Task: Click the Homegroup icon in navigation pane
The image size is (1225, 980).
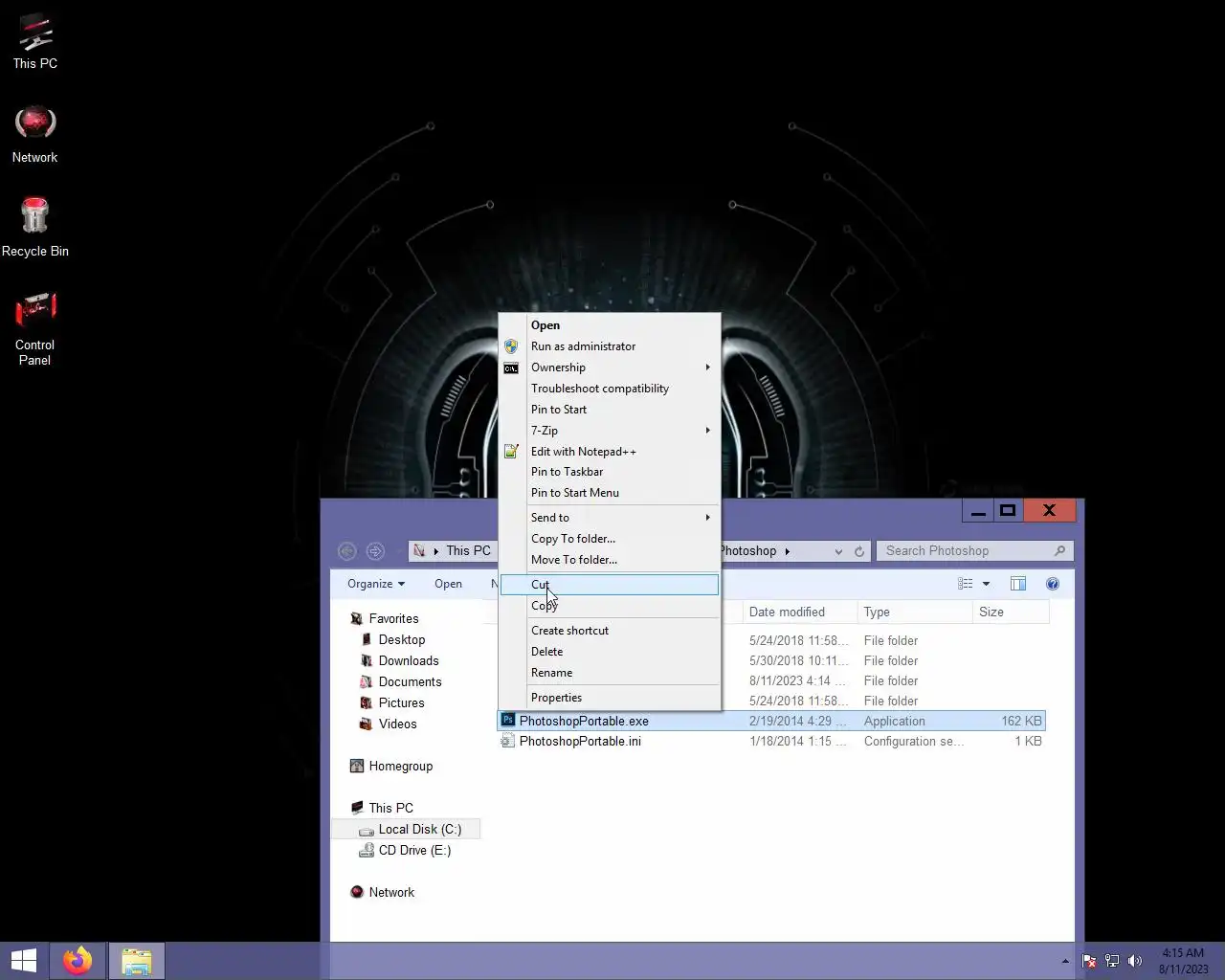Action: [357, 766]
